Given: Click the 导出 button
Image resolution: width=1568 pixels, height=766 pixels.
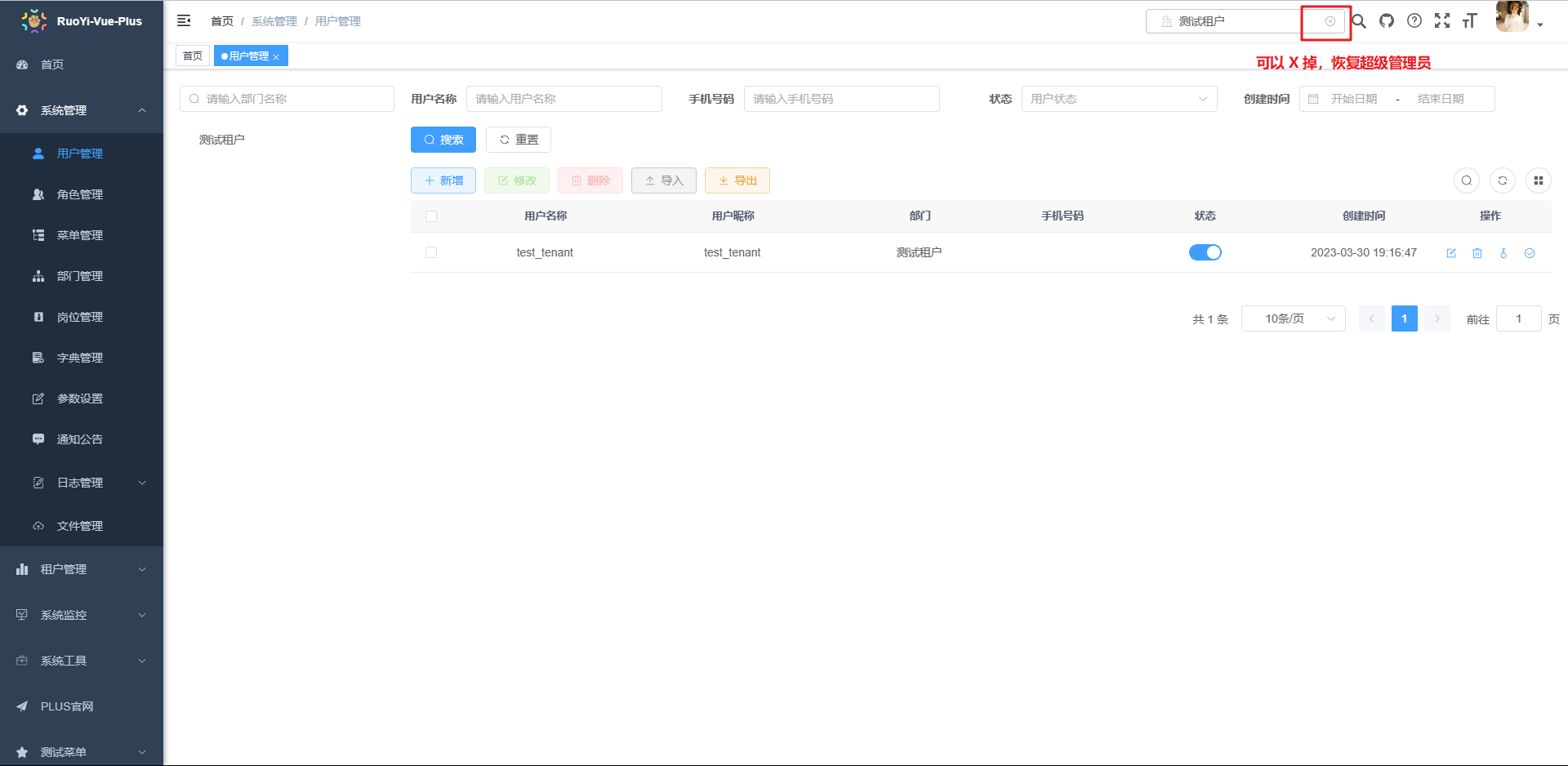Looking at the screenshot, I should 737,180.
